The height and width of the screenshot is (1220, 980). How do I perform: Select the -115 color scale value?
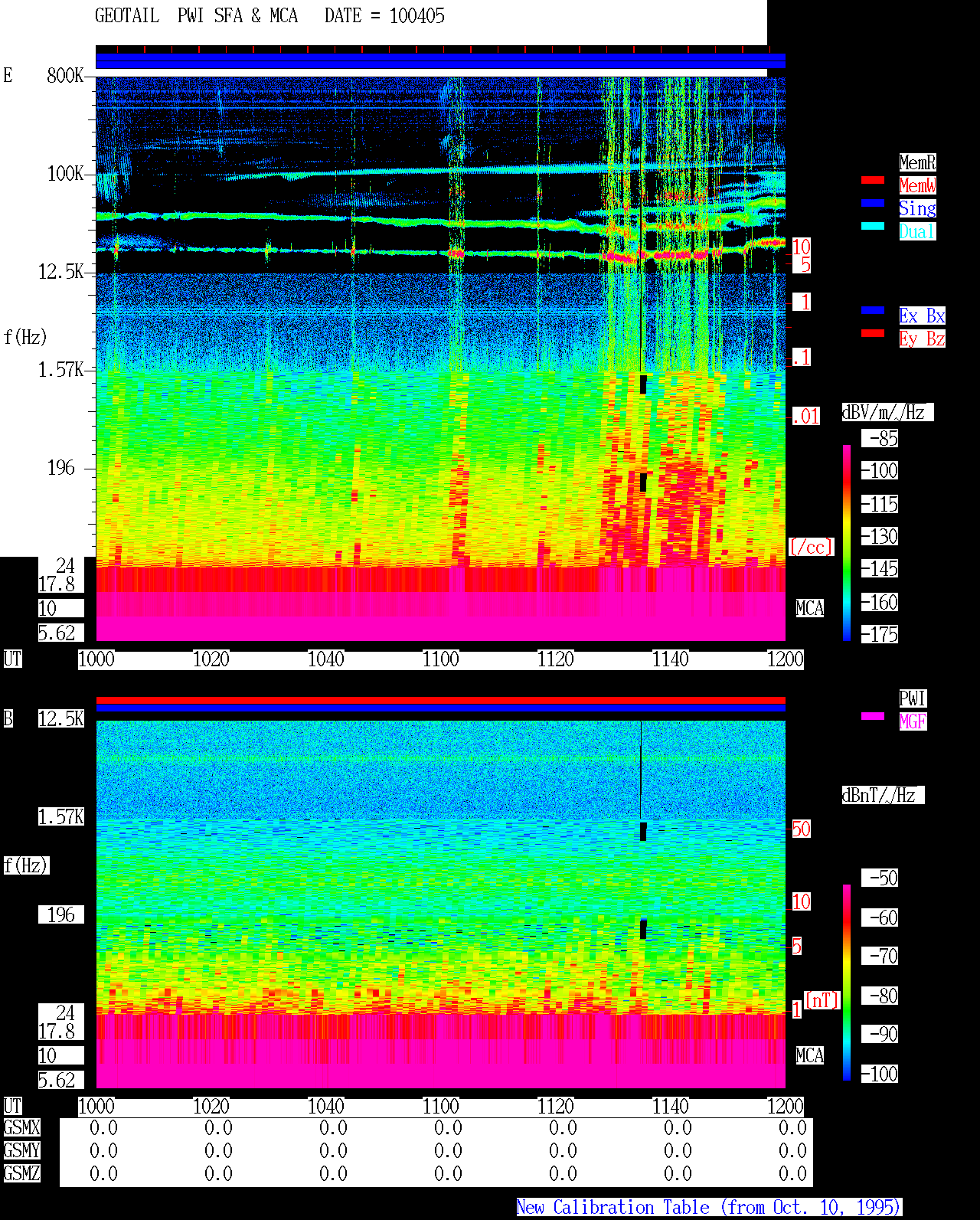point(880,504)
